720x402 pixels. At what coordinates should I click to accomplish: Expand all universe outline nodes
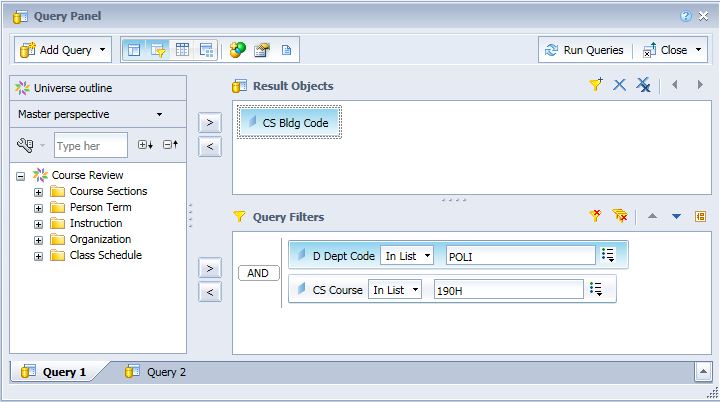coord(146,145)
